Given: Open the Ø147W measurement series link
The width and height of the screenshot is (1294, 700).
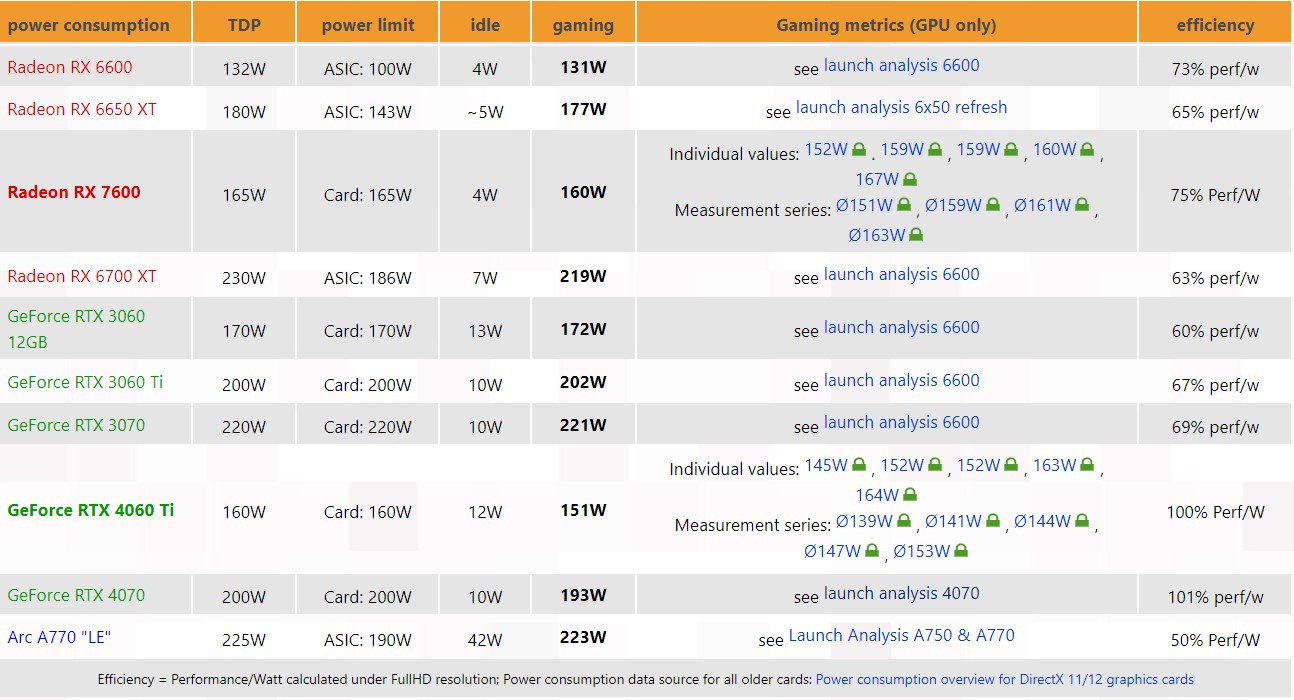Looking at the screenshot, I should [x=832, y=552].
